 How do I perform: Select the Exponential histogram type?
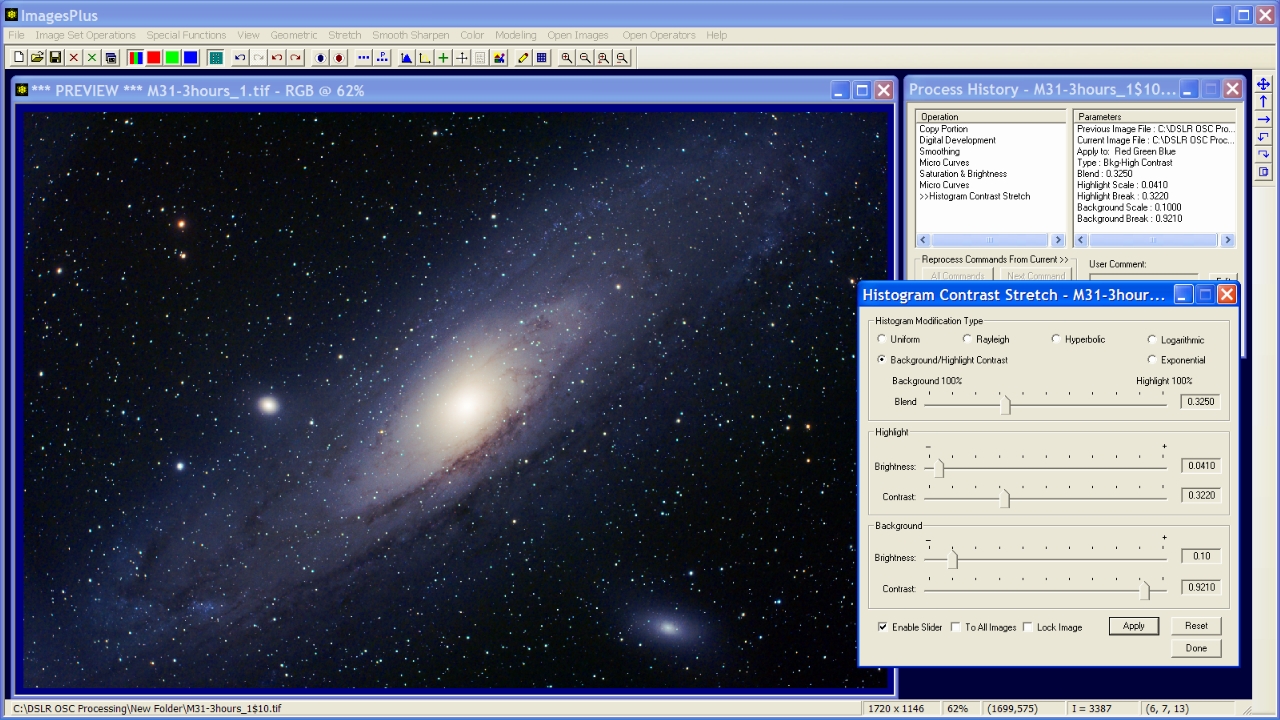click(1152, 359)
